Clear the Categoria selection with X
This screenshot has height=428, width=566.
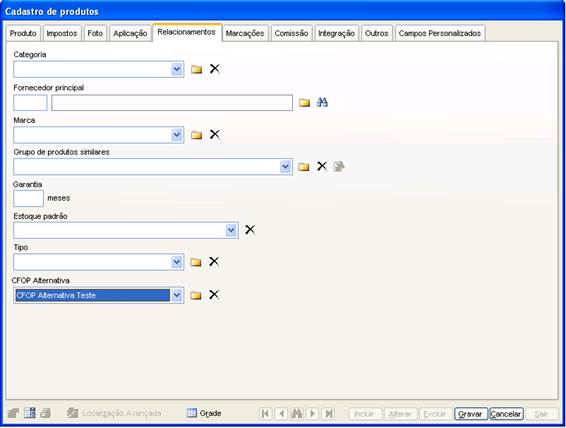[x=215, y=69]
